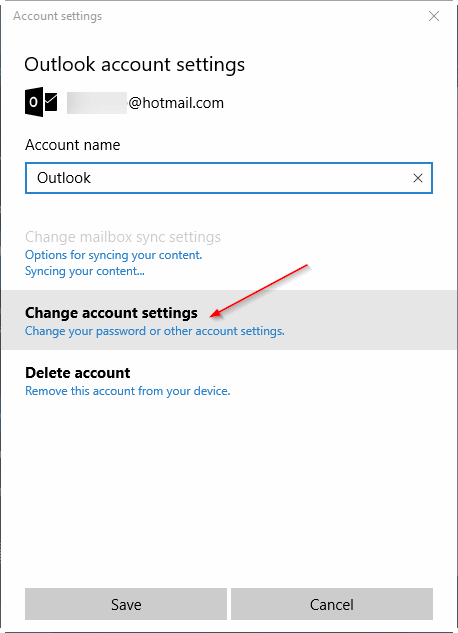Click "Remove this account from your device" link
The height and width of the screenshot is (633, 458).
point(128,391)
